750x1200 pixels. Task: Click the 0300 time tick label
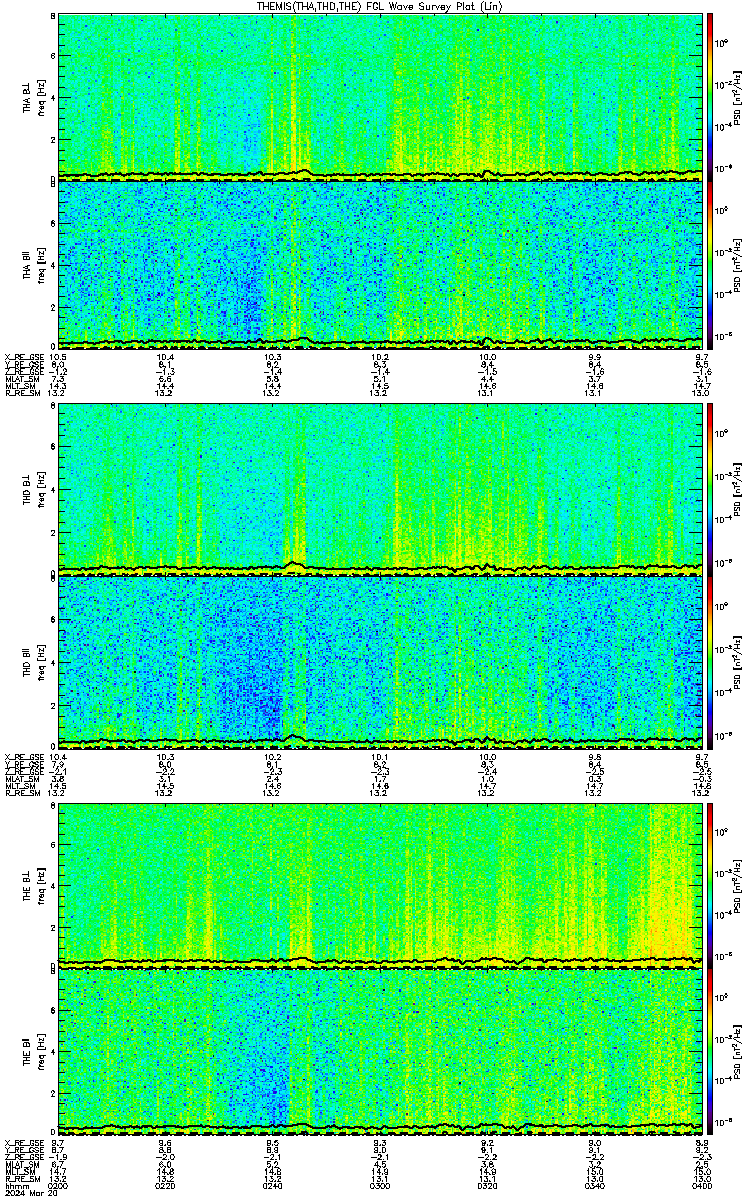[x=379, y=1185]
